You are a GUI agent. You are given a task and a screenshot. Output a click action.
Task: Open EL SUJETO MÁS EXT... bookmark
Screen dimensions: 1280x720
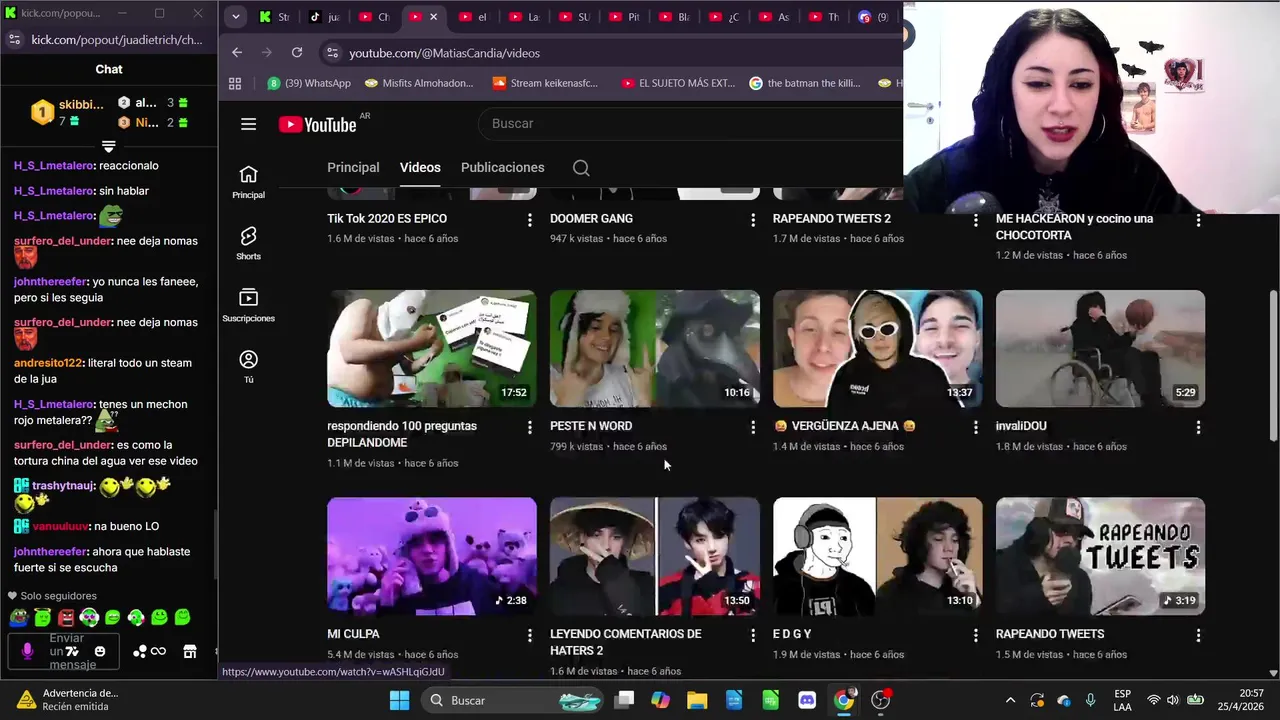tap(678, 83)
